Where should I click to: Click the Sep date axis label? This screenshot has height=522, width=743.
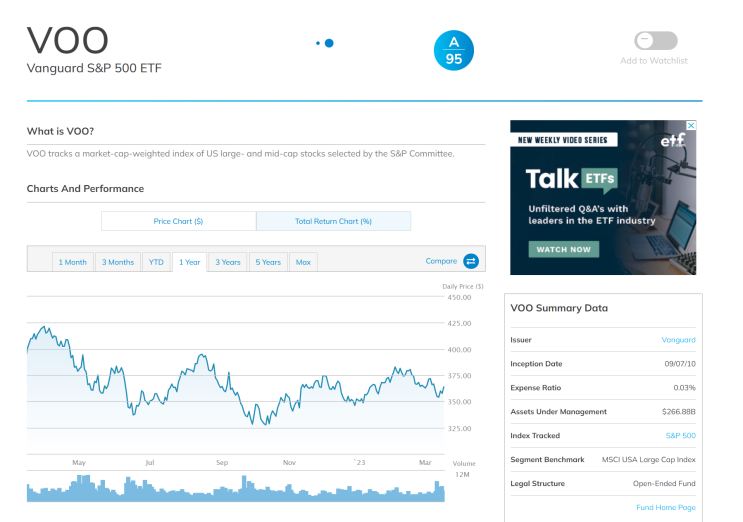click(x=222, y=462)
